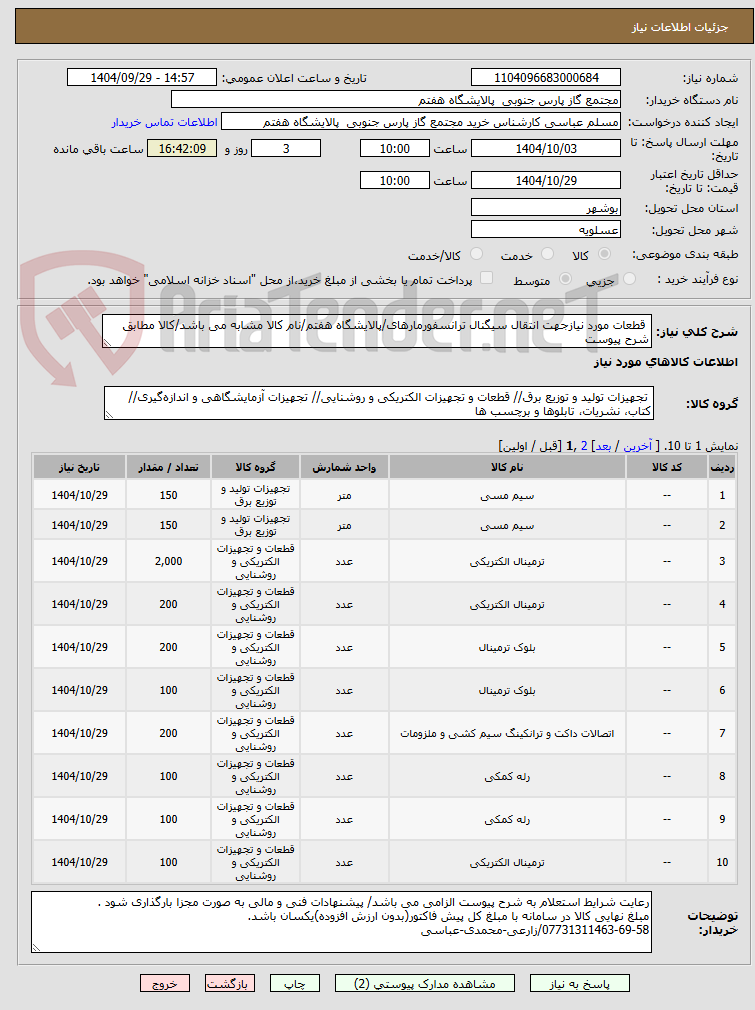
Task: Click رله کمکی in row 8
Action: coord(507,777)
